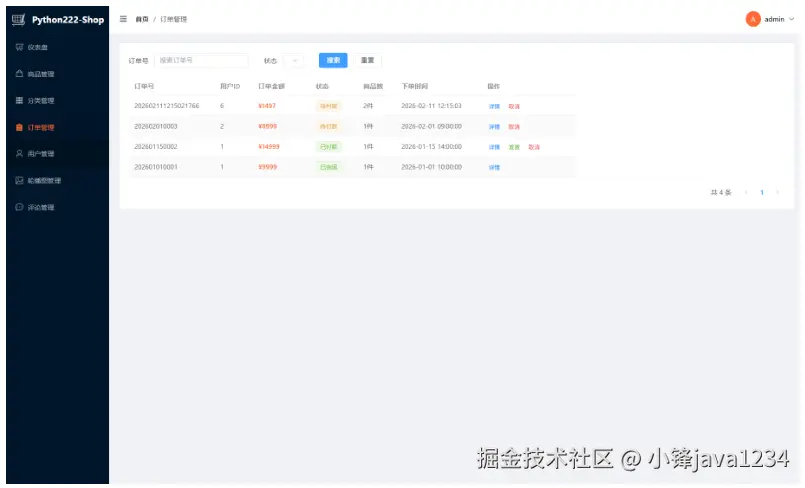Click 订单管理 in the breadcrumb
Screen dimensions: 805x488
pyautogui.click(x=174, y=19)
